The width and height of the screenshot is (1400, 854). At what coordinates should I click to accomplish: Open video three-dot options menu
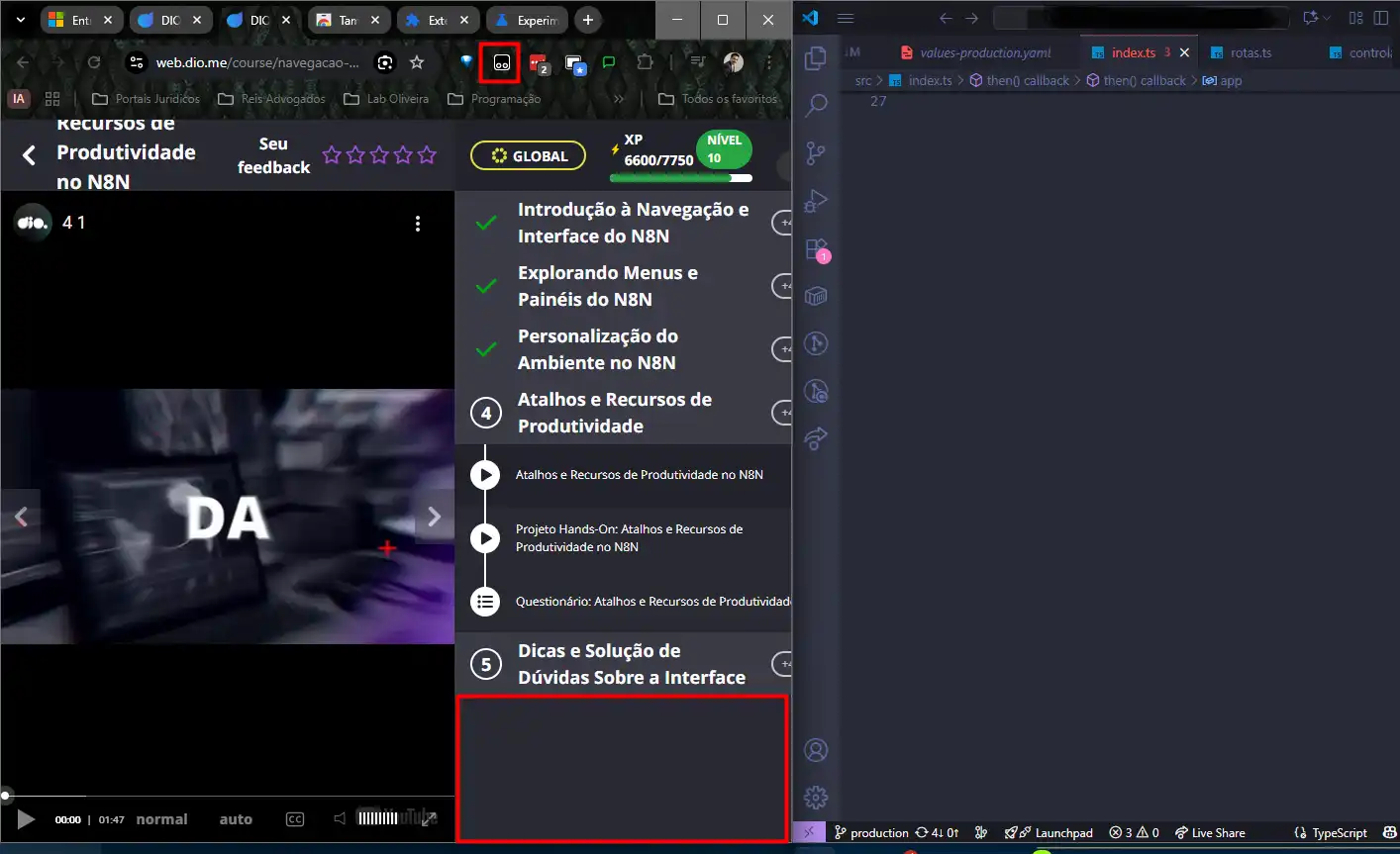[418, 224]
